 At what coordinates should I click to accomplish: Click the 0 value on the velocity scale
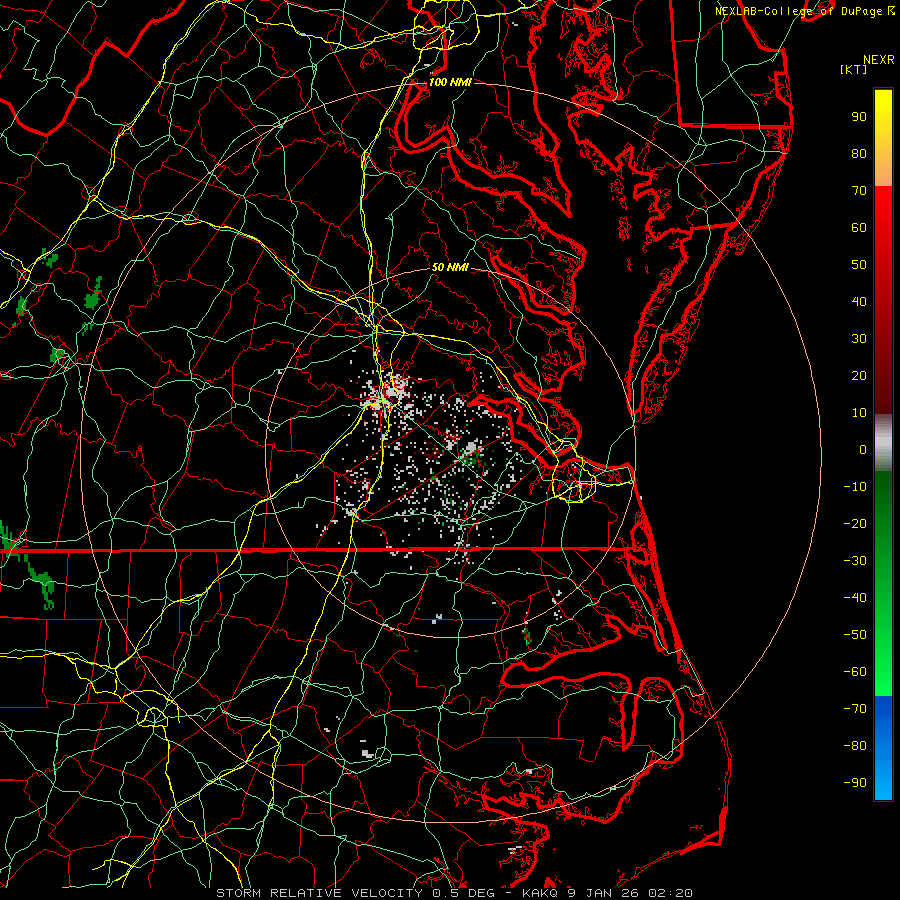(x=863, y=450)
